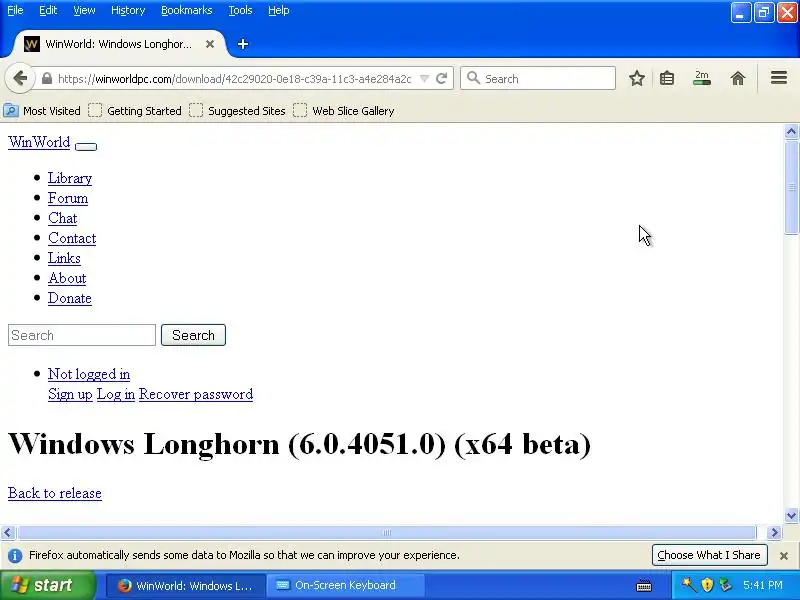Click the horizontal scrollbar right arrow

coord(774,533)
